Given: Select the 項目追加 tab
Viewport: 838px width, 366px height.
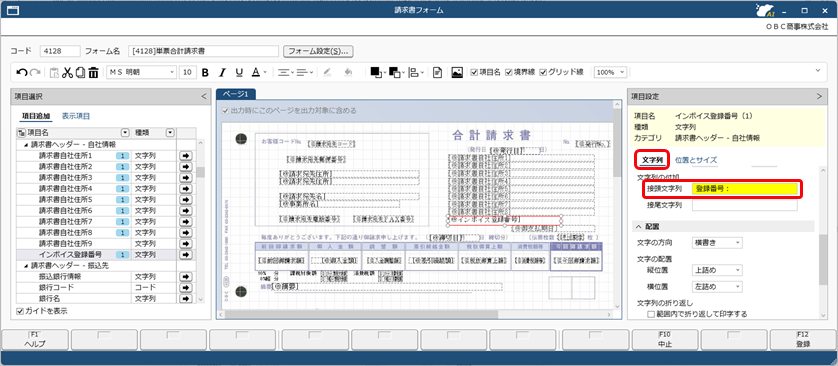Looking at the screenshot, I should (x=36, y=116).
